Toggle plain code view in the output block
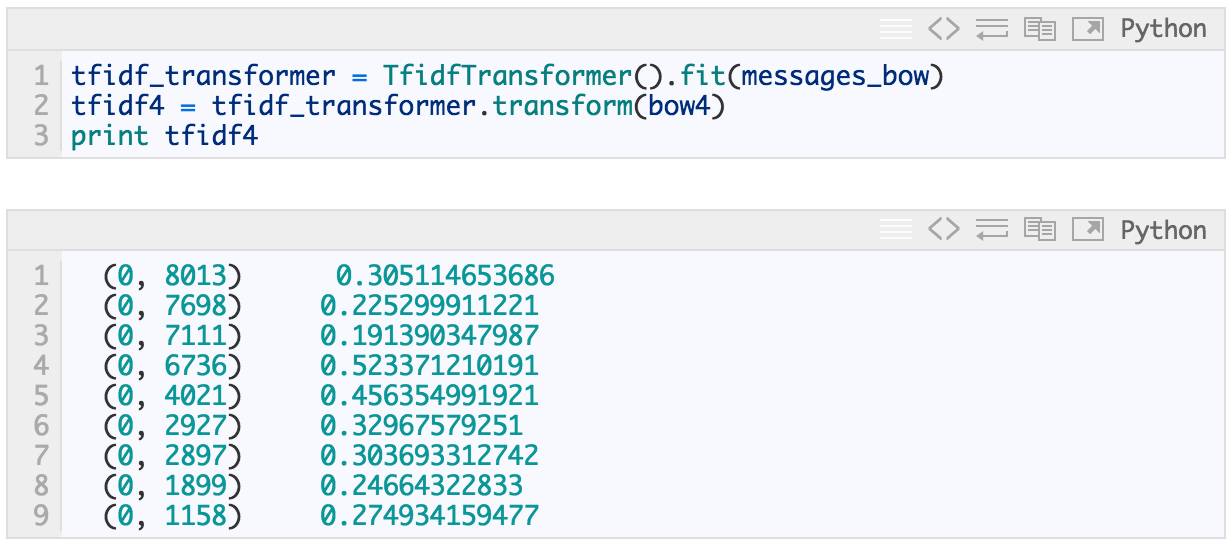This screenshot has height=548, width=1232. tap(943, 231)
